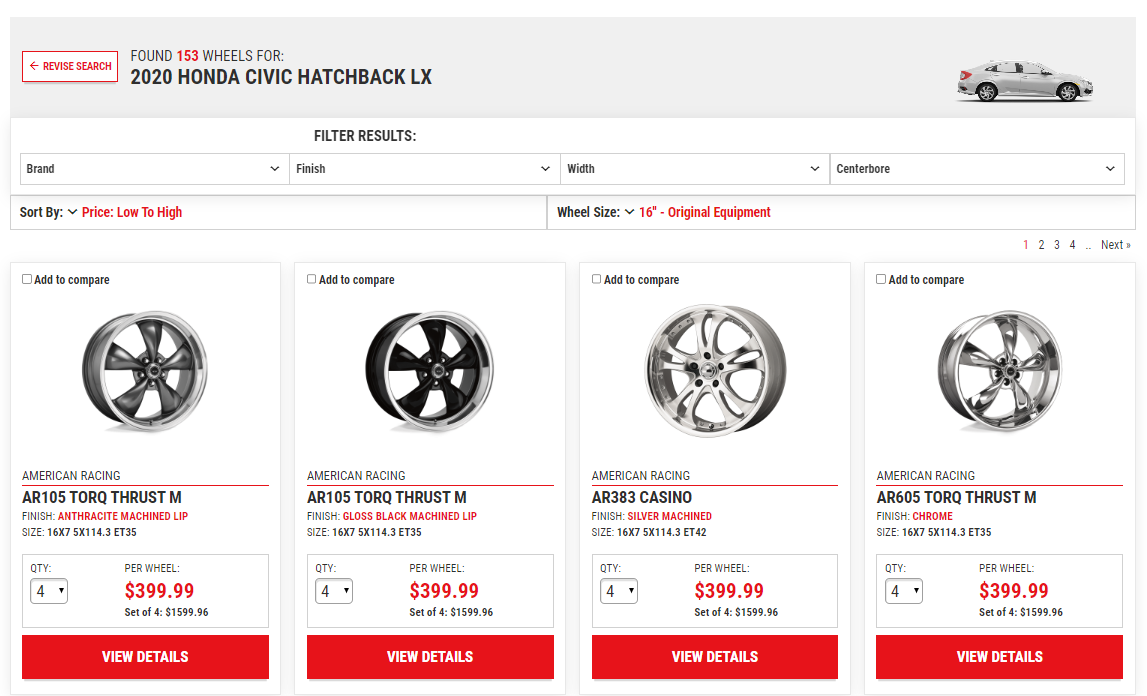Change the Wheel Size 16" Original Equipment option
The width and height of the screenshot is (1147, 696).
tap(704, 212)
